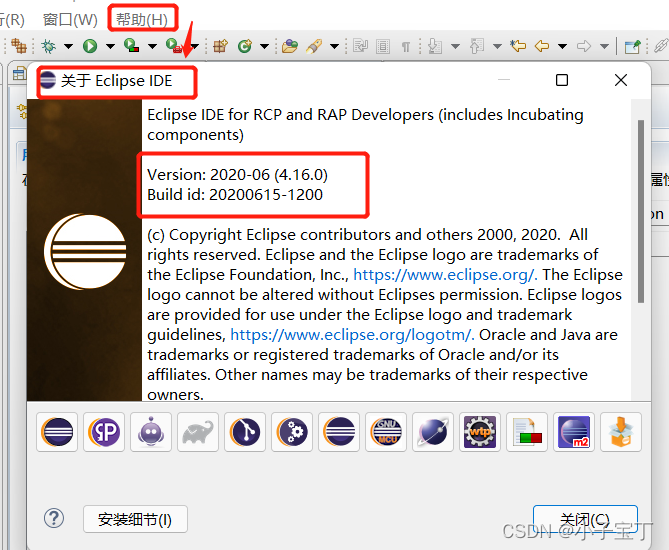Screen dimensions: 669x550
Task: Open the partially visible (R) run menu
Action: (12, 20)
